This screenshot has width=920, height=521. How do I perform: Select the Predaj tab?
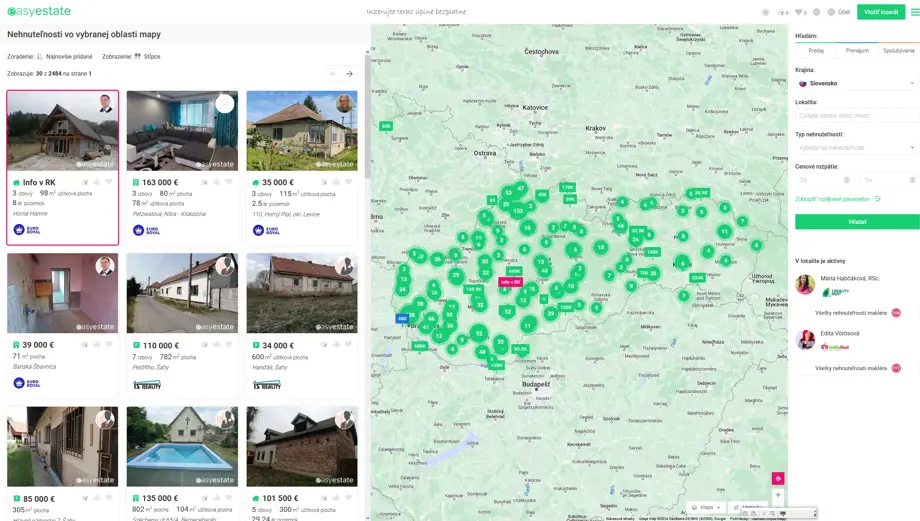click(x=816, y=50)
